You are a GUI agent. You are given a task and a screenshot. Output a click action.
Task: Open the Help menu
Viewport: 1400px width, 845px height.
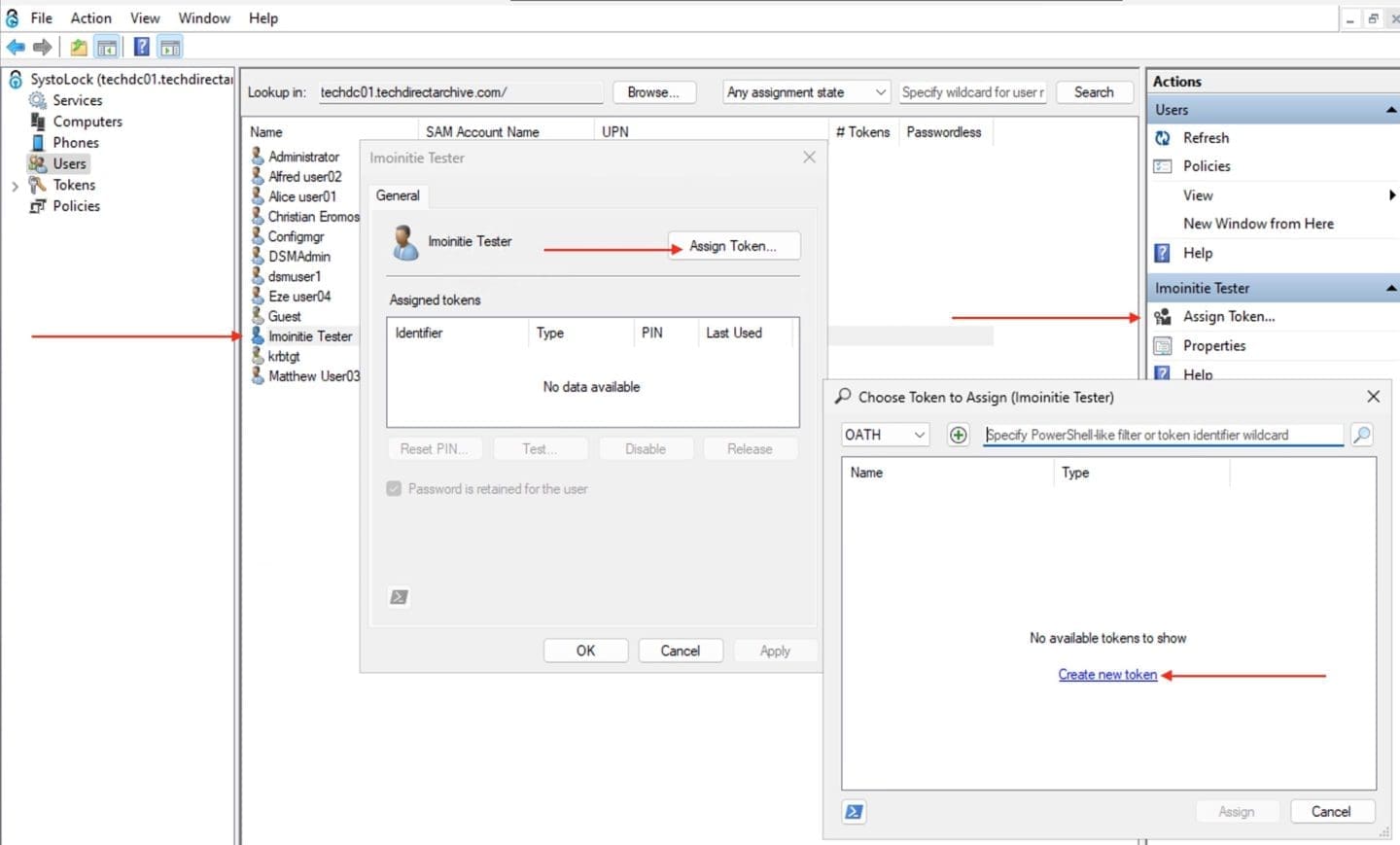tap(263, 18)
